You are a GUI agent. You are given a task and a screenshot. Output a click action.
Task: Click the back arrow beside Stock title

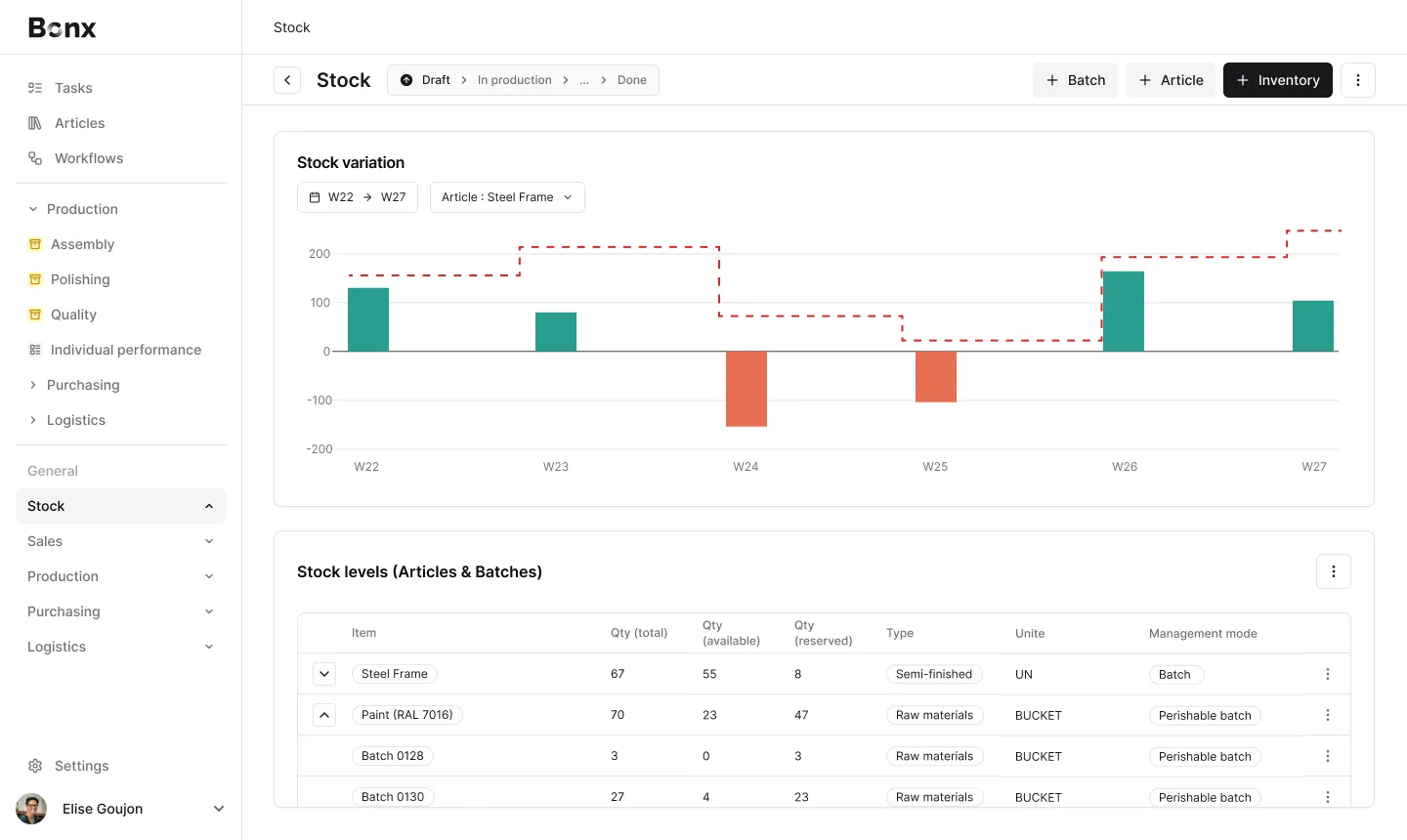point(287,80)
